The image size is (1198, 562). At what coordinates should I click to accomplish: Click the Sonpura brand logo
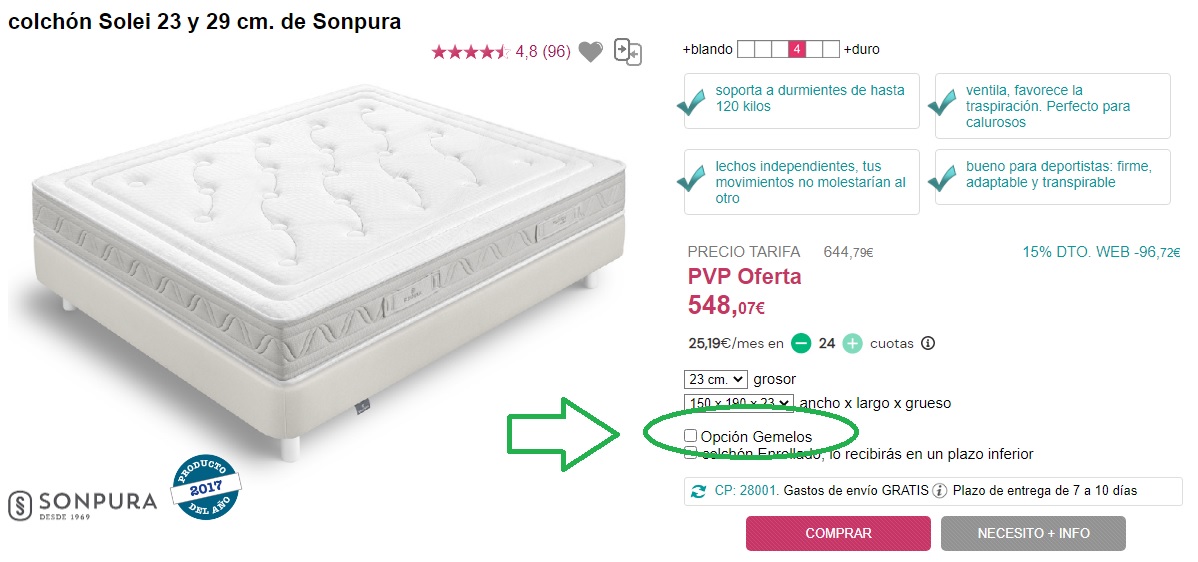click(x=83, y=504)
